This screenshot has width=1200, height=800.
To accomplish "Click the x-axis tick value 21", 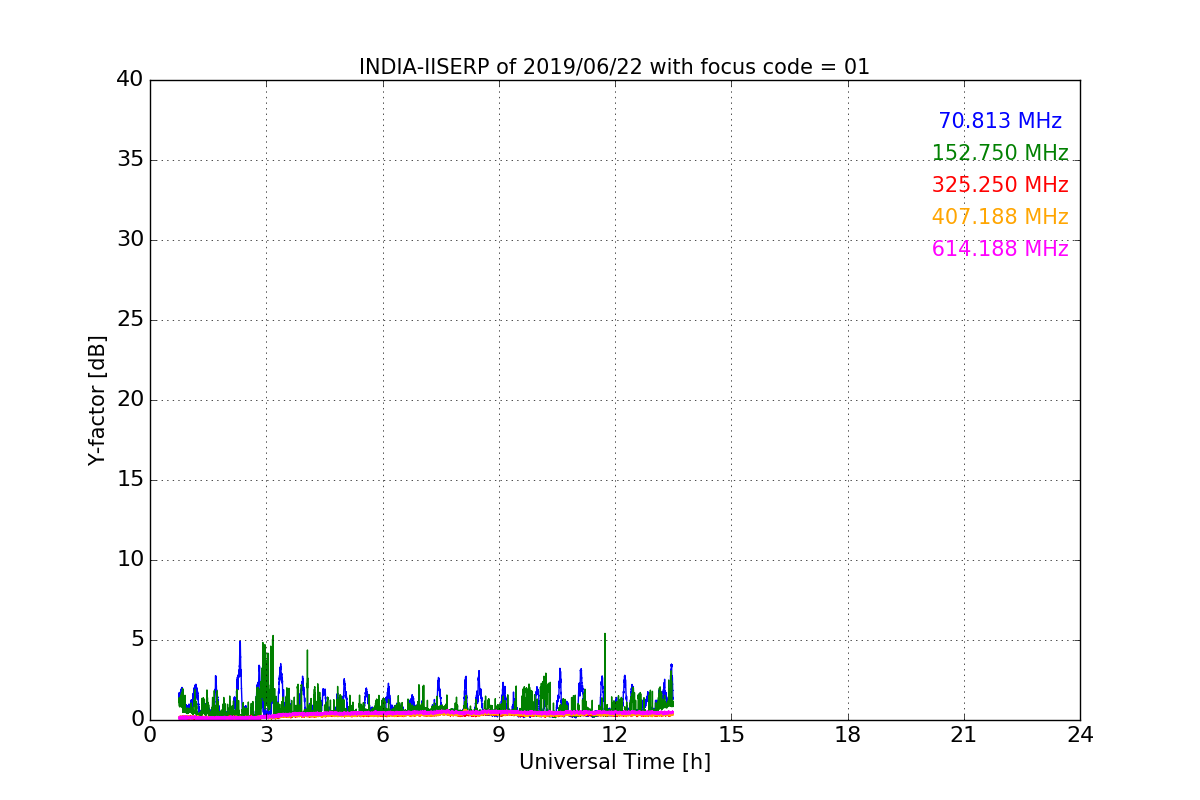I will pyautogui.click(x=964, y=735).
